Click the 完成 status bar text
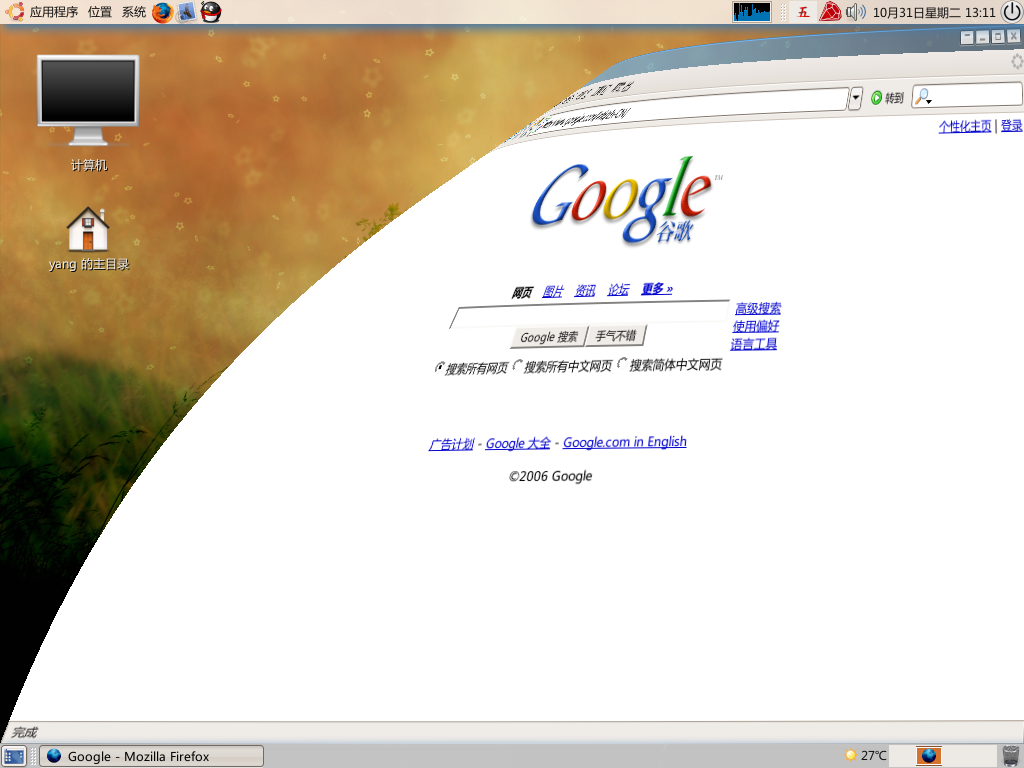This screenshot has width=1024, height=768. (24, 732)
